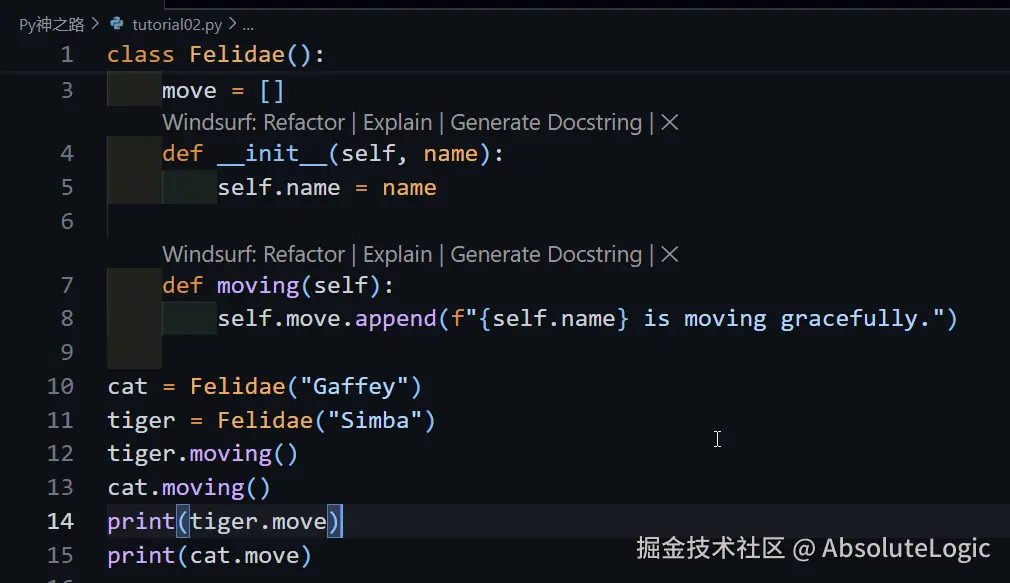This screenshot has height=583, width=1010.
Task: Click print(cat.move) on line 15
Action: point(210,556)
